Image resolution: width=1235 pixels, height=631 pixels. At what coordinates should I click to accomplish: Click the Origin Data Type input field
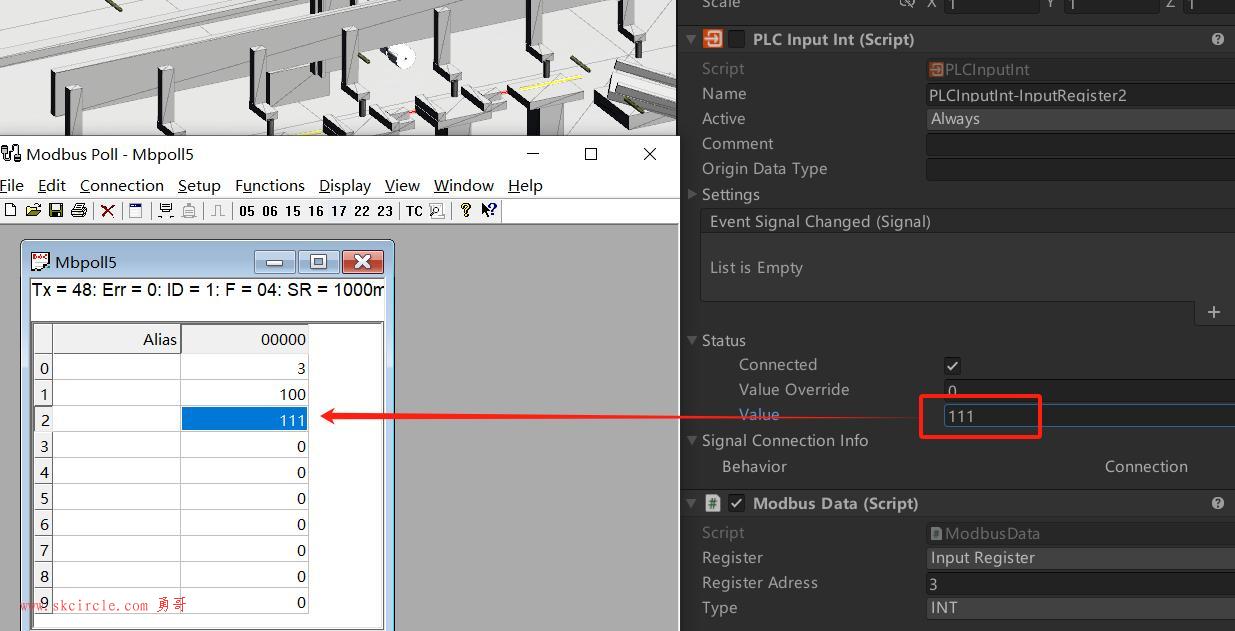(x=1081, y=169)
